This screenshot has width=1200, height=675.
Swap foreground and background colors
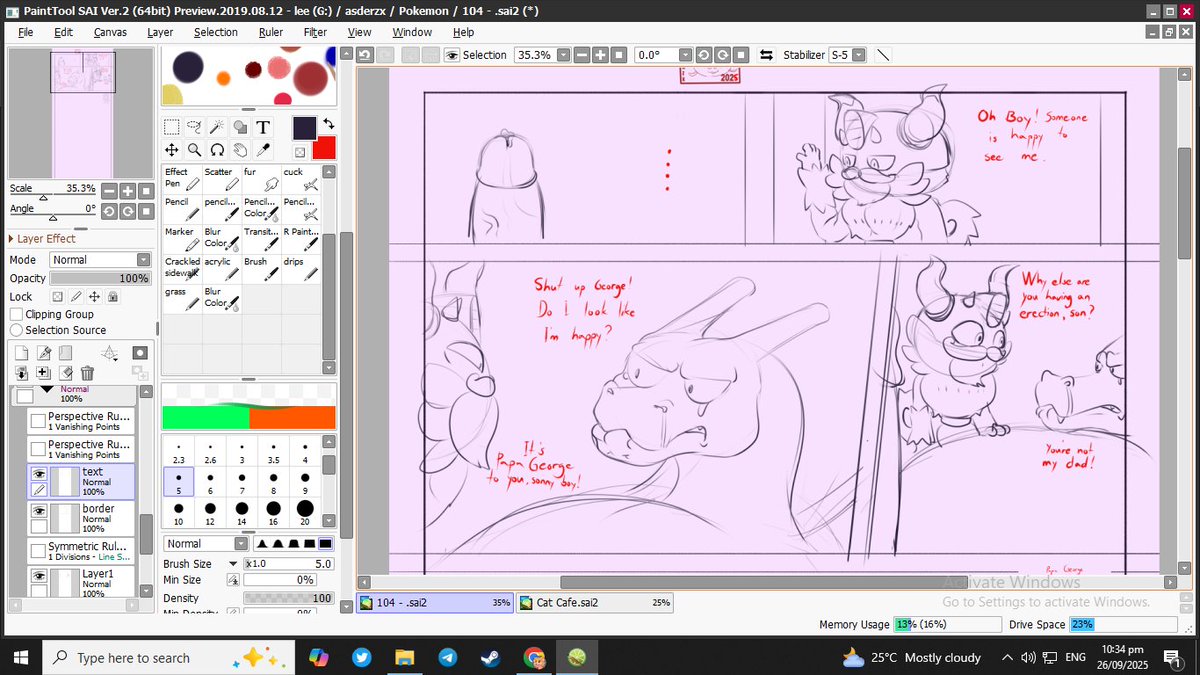coord(328,124)
